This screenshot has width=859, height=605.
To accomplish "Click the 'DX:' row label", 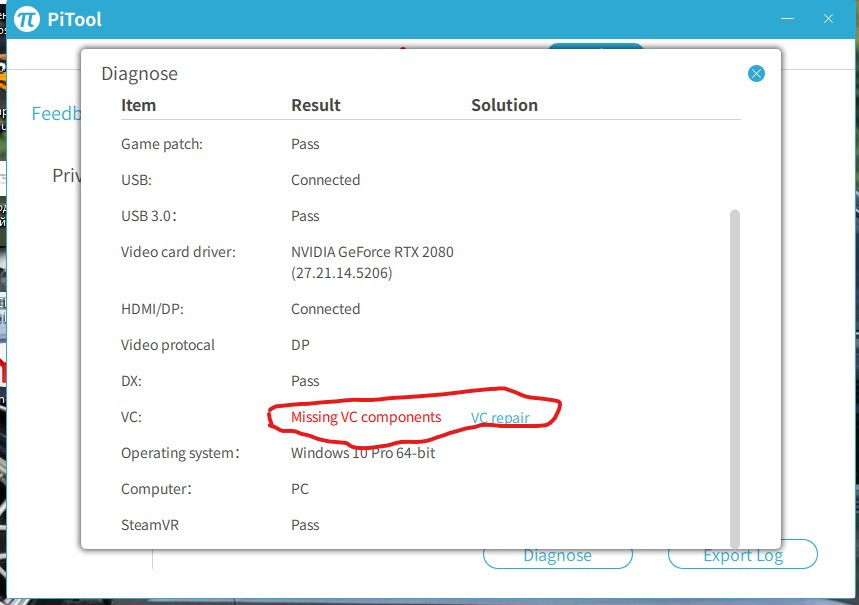I will tap(131, 381).
